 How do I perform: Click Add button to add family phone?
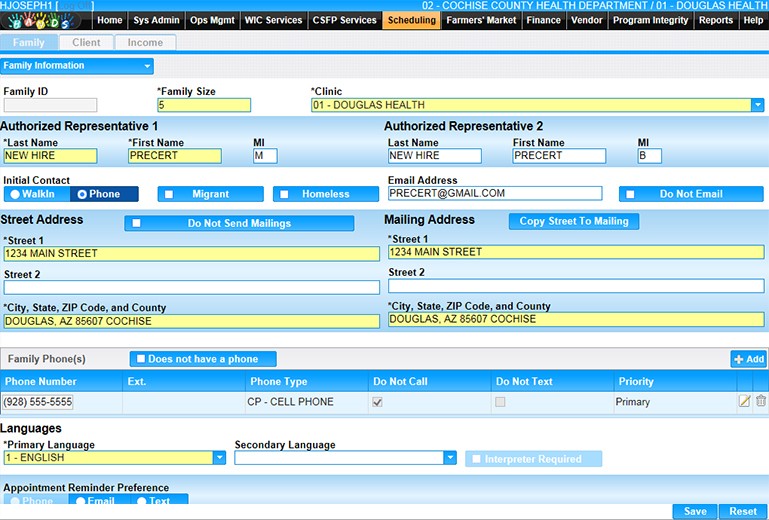[x=748, y=359]
